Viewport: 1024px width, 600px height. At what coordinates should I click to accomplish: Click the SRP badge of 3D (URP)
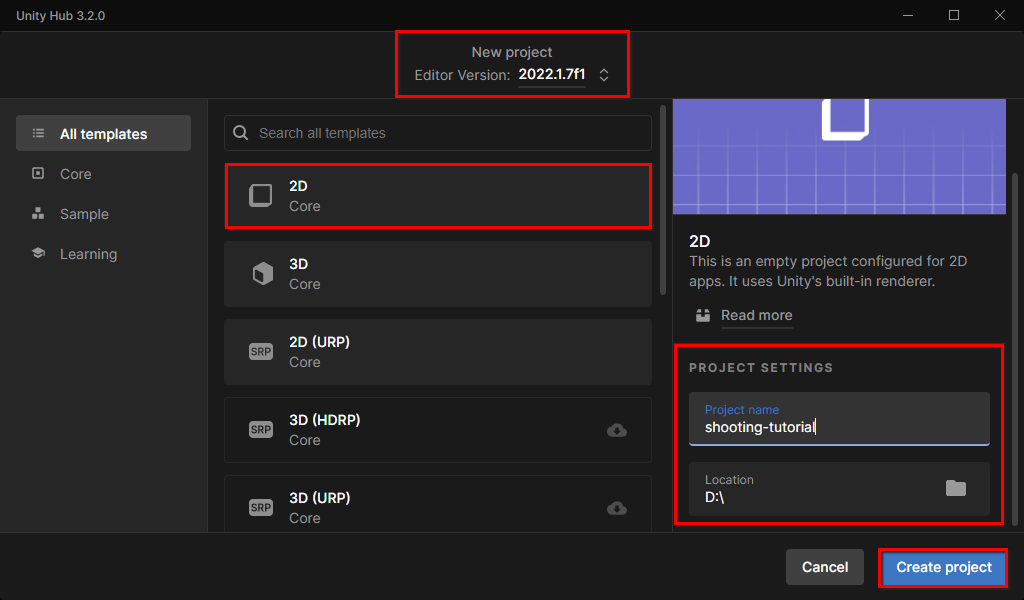pyautogui.click(x=261, y=507)
